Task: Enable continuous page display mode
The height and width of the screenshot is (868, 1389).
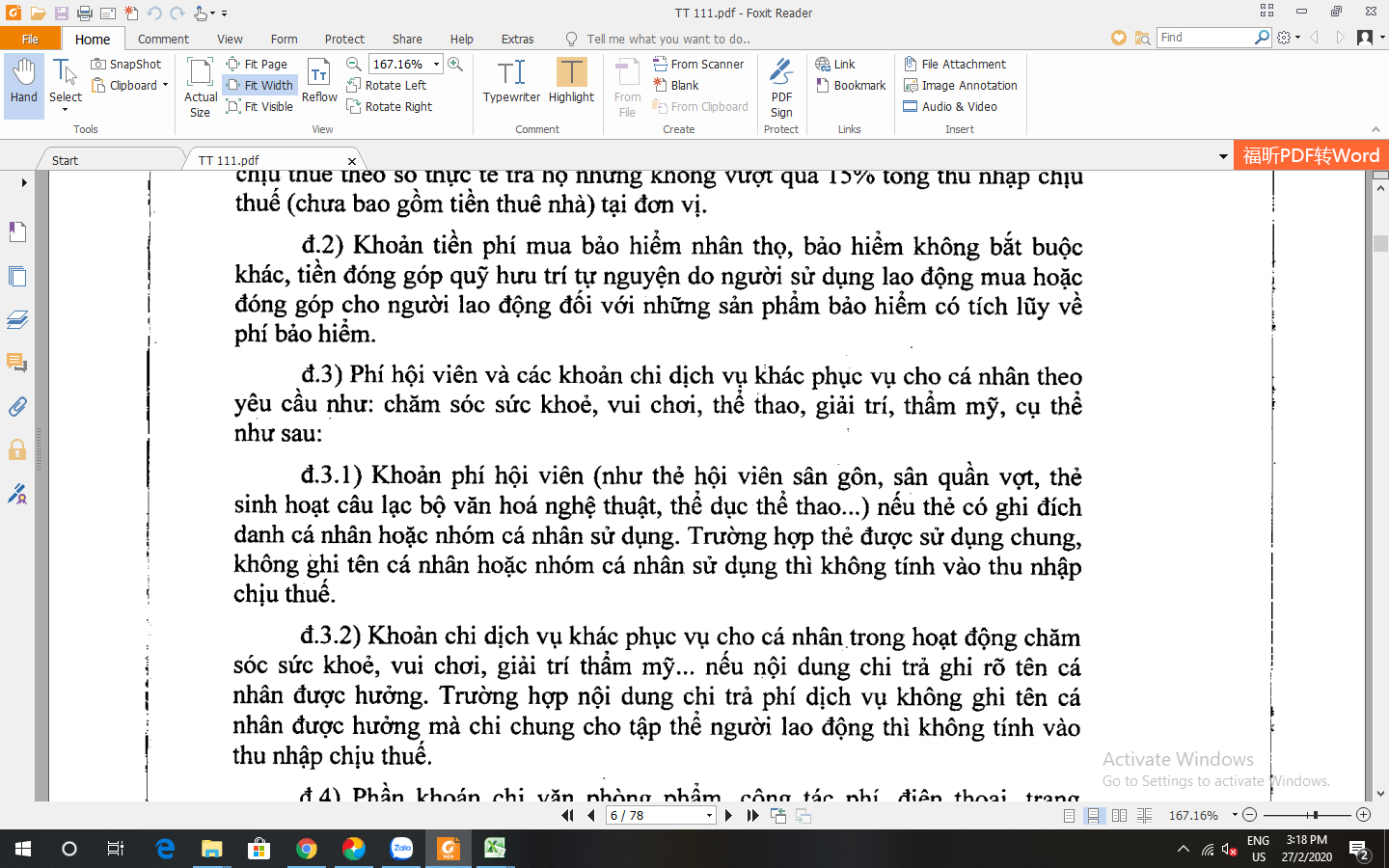Action: click(1094, 816)
